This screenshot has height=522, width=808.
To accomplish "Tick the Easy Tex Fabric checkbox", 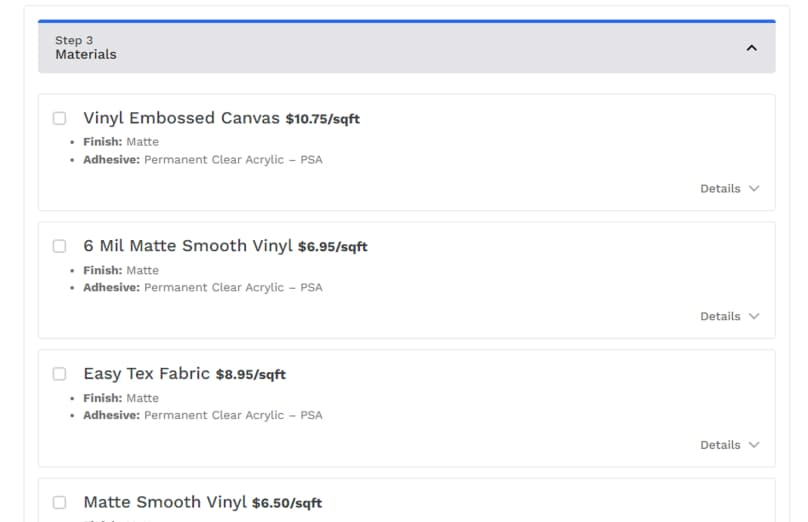I will click(60, 374).
